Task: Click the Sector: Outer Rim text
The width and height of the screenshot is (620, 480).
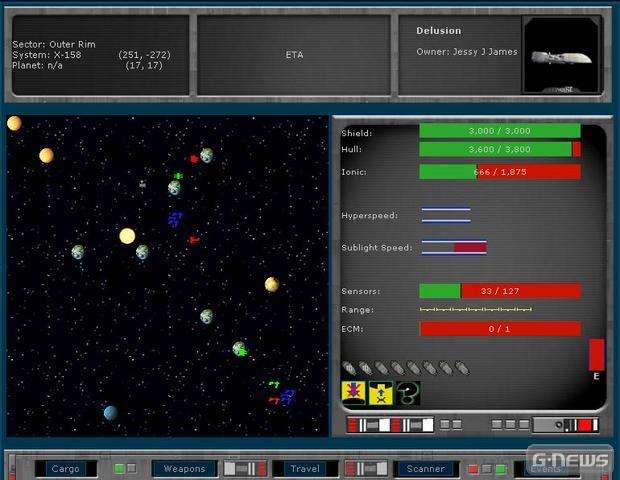Action: point(54,44)
